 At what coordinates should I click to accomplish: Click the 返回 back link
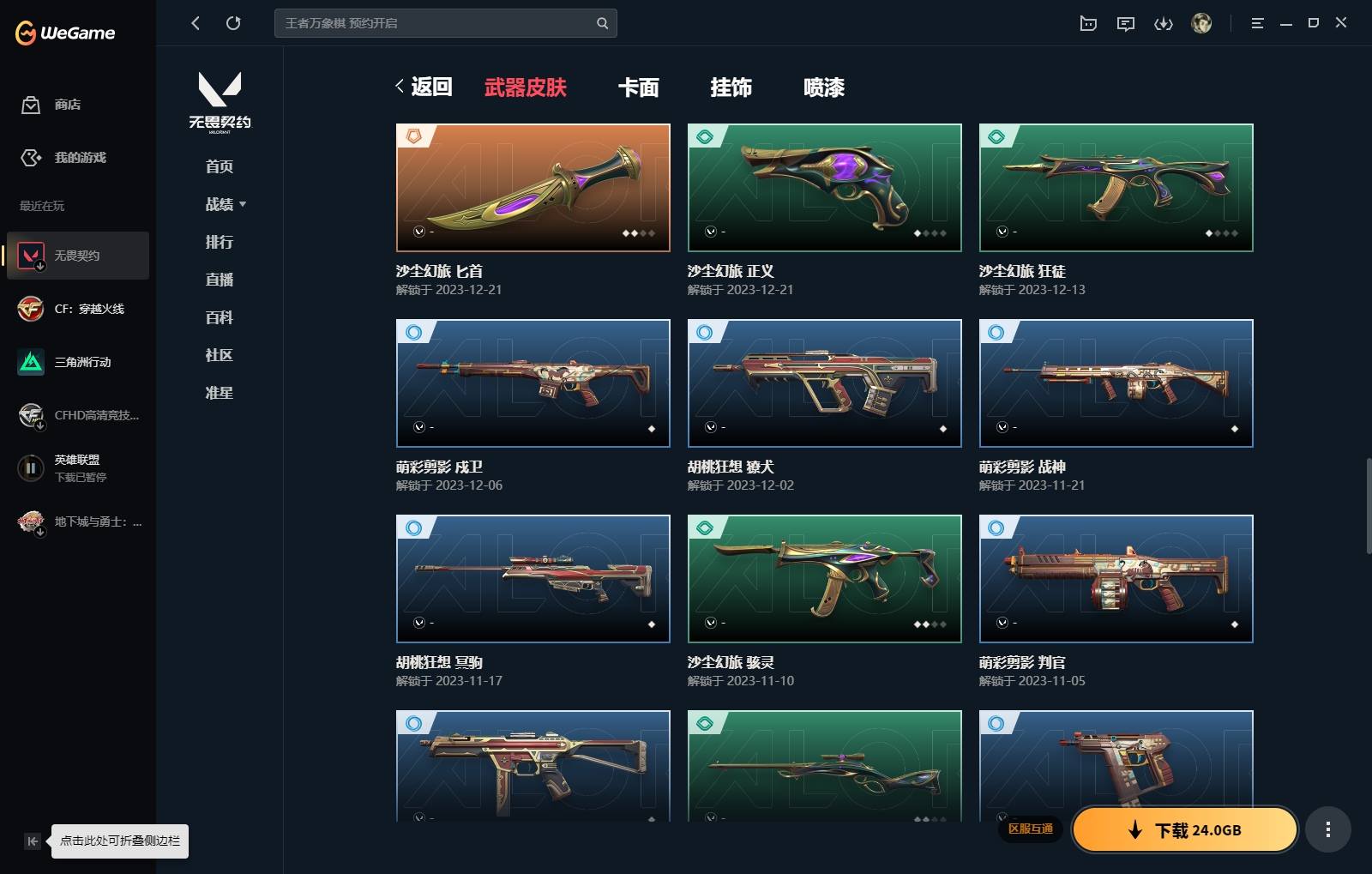pyautogui.click(x=424, y=87)
